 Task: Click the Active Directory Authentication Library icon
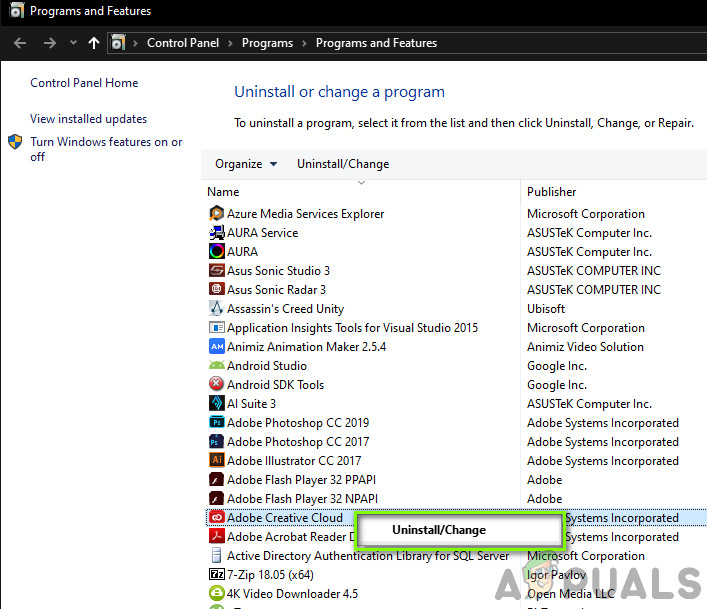216,555
